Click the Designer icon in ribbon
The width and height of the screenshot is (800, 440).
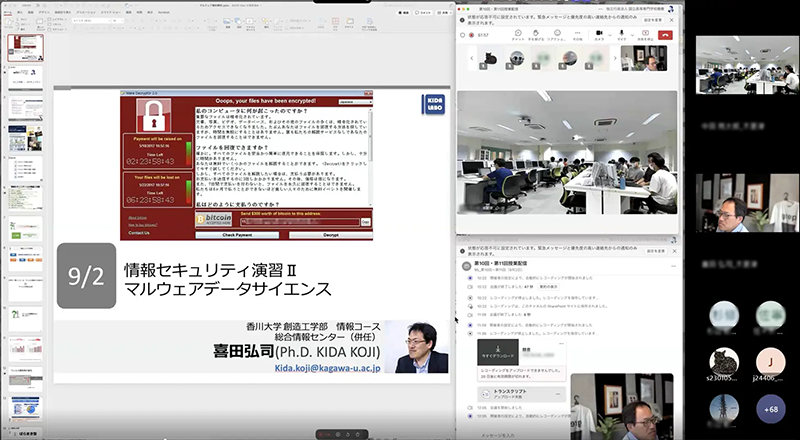coord(349,22)
